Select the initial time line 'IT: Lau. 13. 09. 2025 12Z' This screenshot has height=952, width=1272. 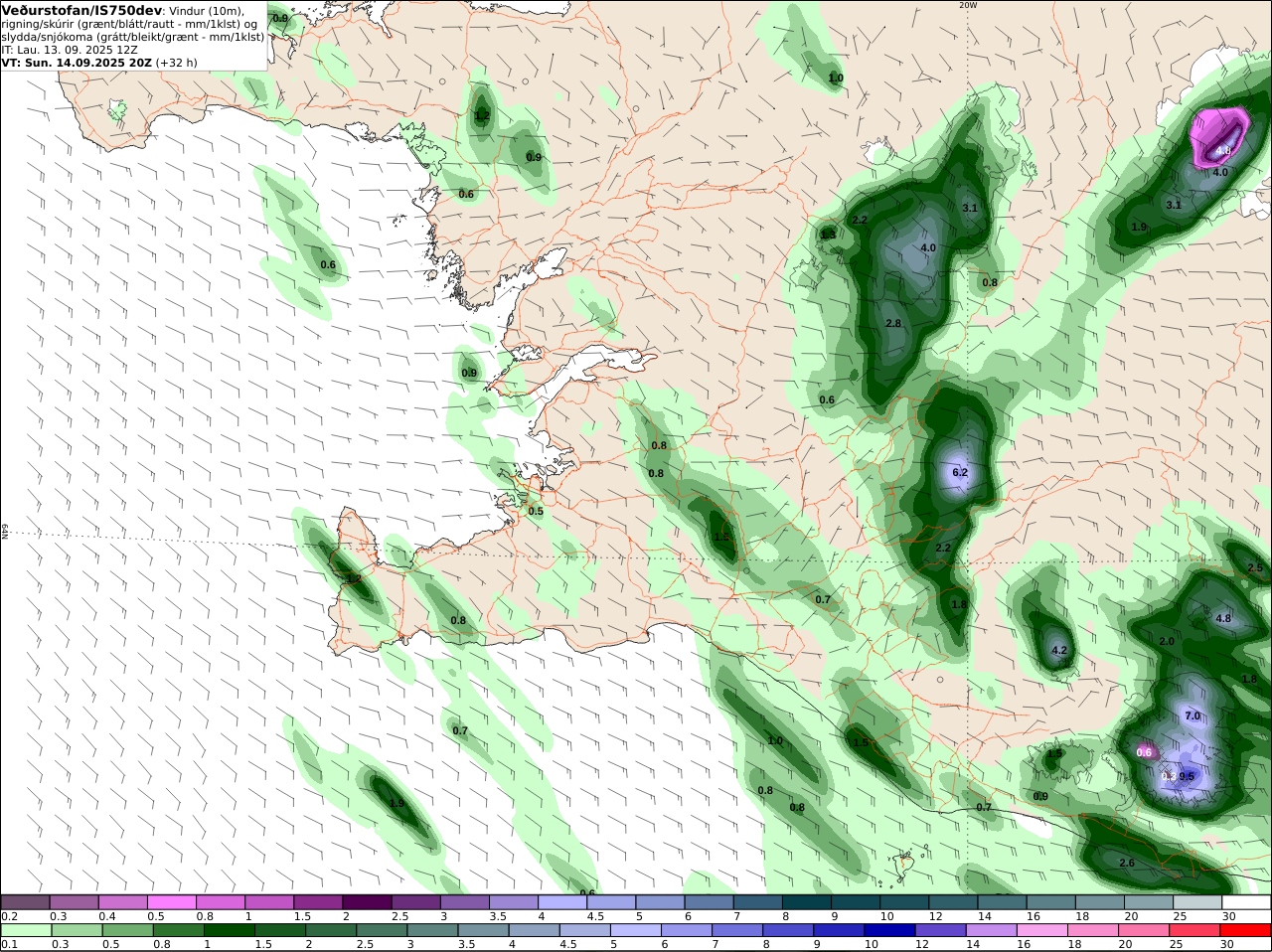[x=68, y=49]
